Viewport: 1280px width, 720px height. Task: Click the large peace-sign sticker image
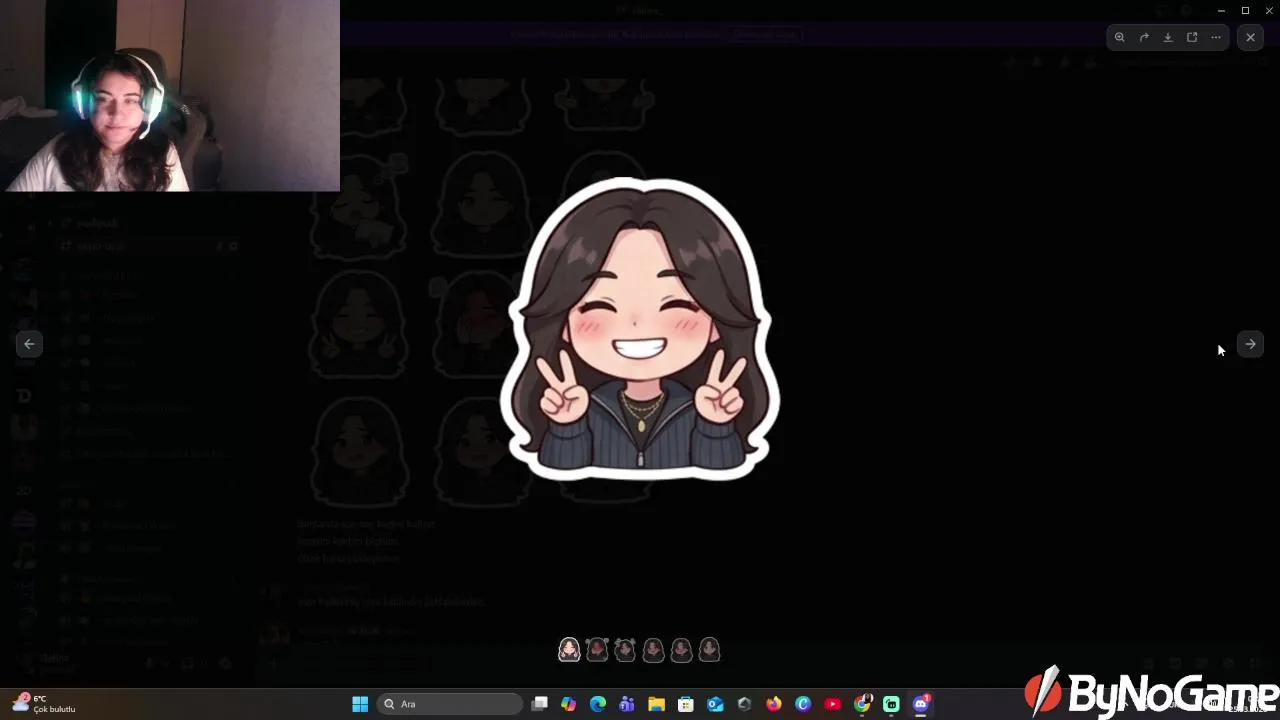click(640, 329)
